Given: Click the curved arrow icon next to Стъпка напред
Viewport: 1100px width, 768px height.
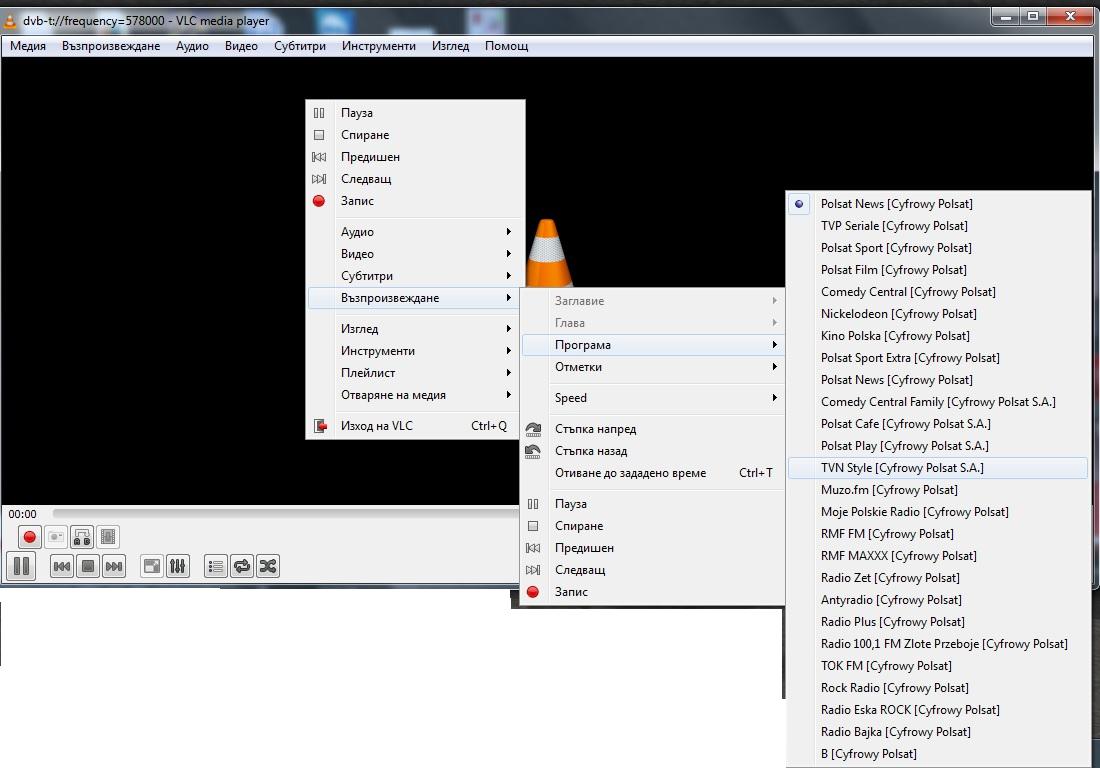Looking at the screenshot, I should click(533, 429).
